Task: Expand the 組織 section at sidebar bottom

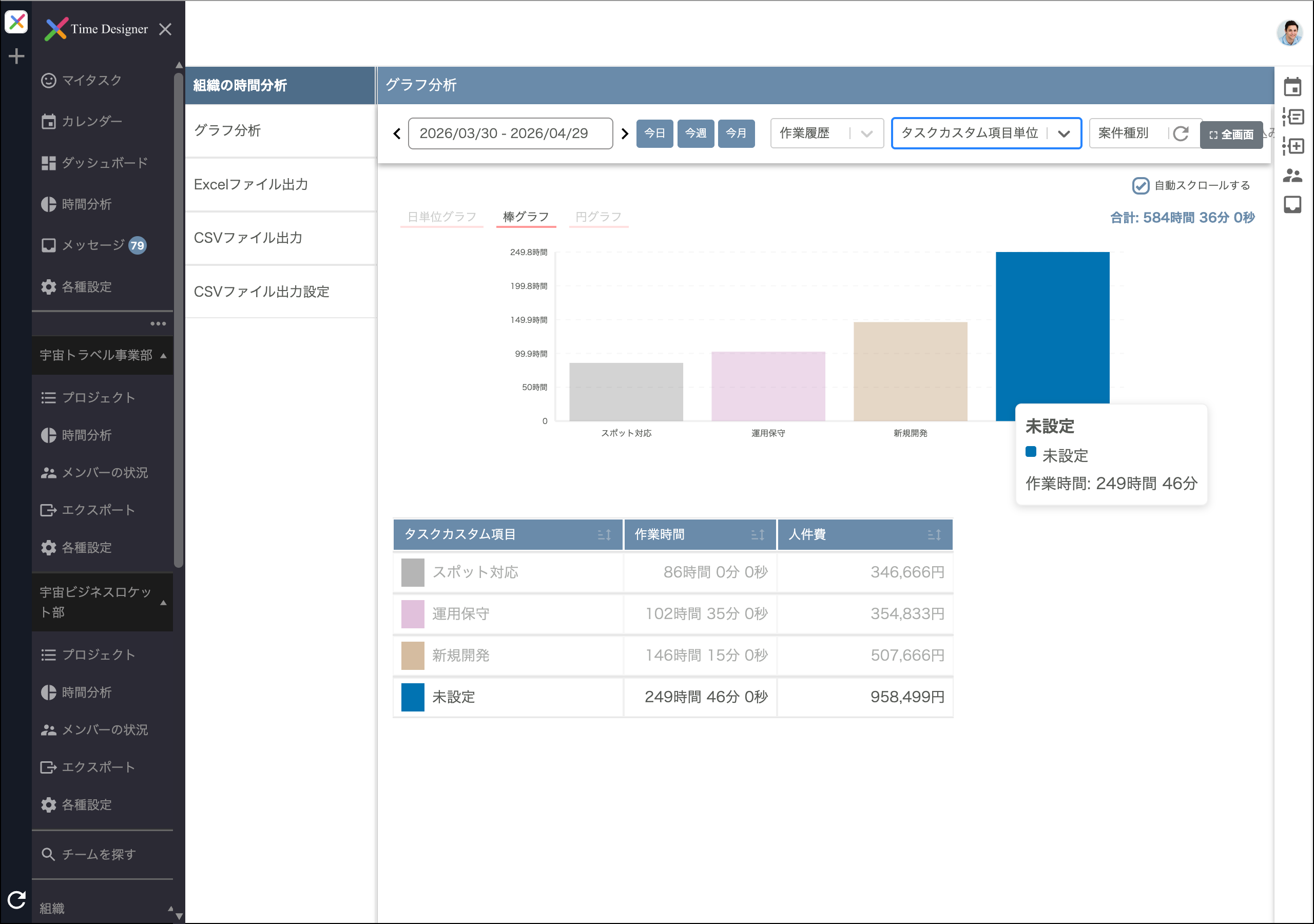Action: point(103,909)
